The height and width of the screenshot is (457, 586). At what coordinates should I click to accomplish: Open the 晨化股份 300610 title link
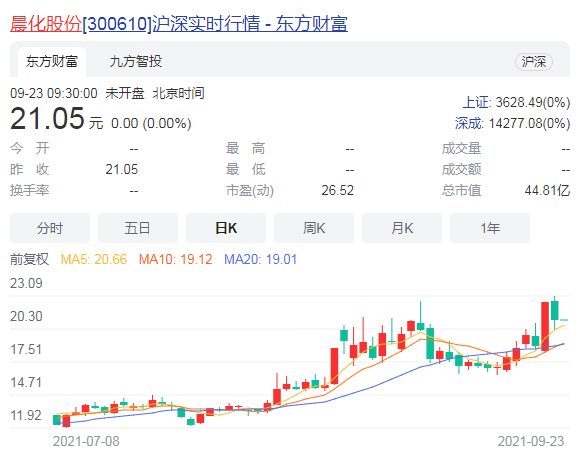coord(179,24)
